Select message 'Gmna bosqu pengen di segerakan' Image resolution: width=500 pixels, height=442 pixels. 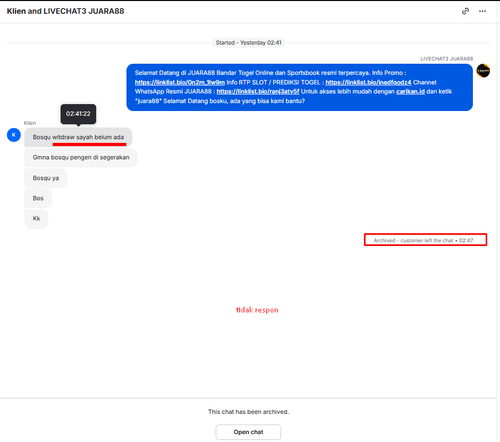click(81, 157)
